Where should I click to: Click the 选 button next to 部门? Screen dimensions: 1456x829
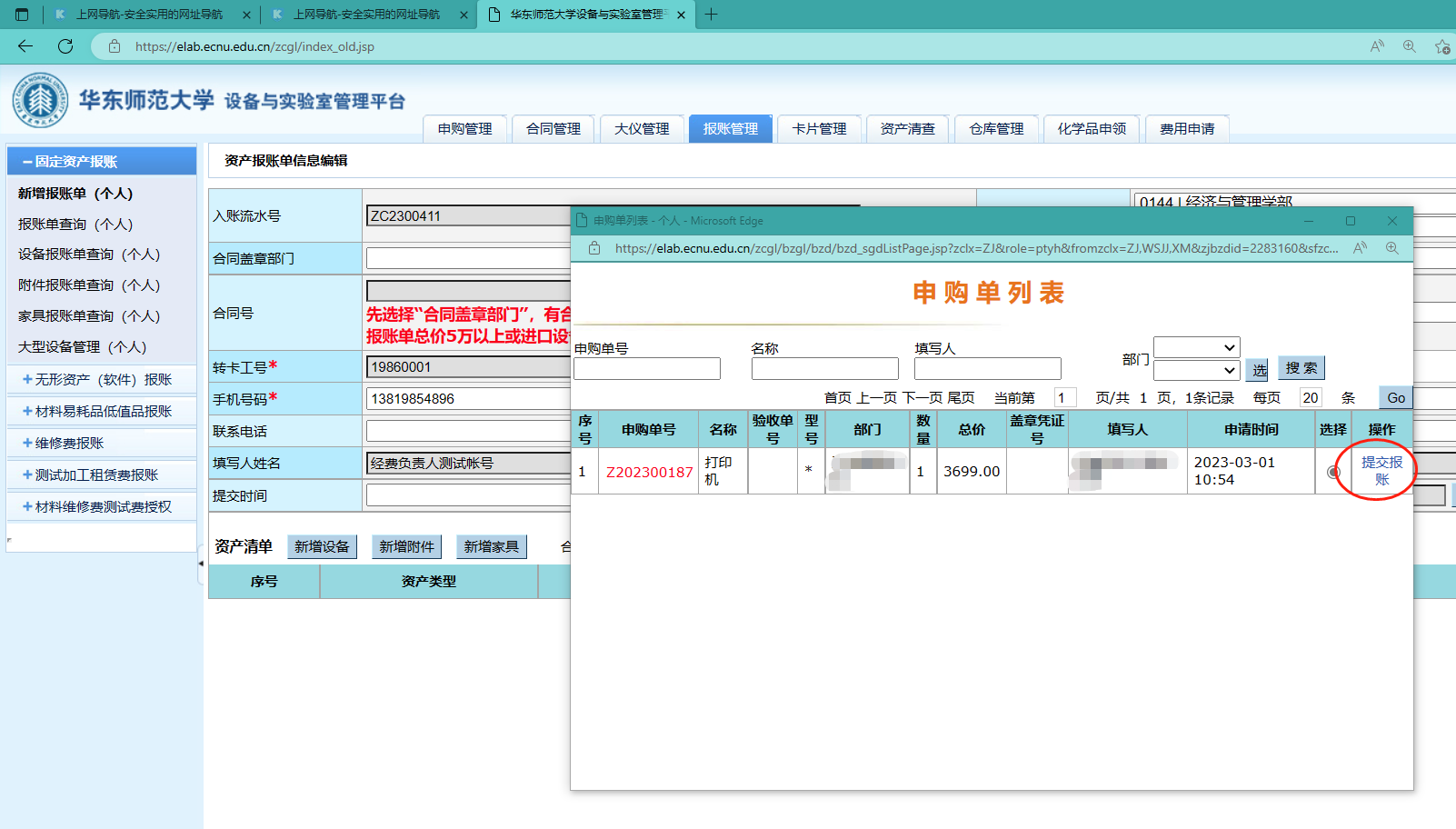(x=1259, y=370)
